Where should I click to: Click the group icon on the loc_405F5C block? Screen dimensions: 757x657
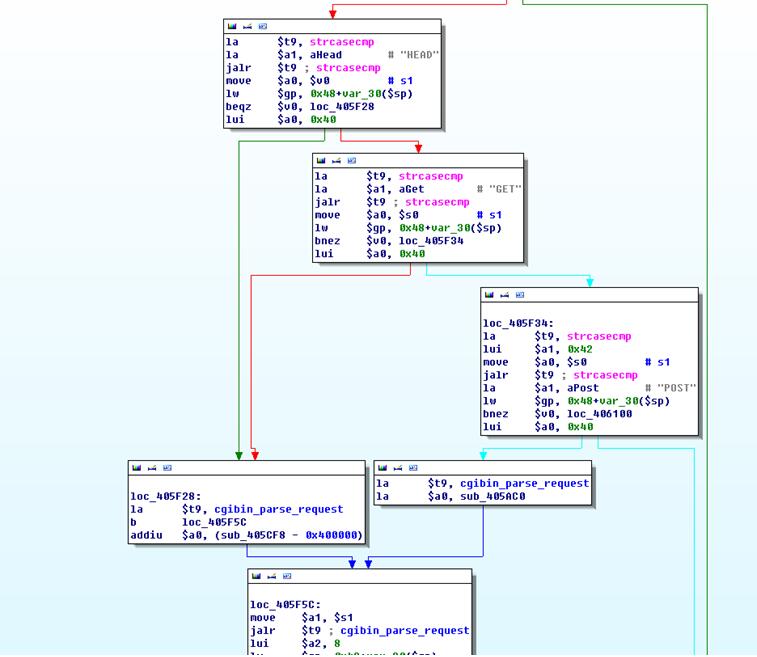[x=287, y=576]
